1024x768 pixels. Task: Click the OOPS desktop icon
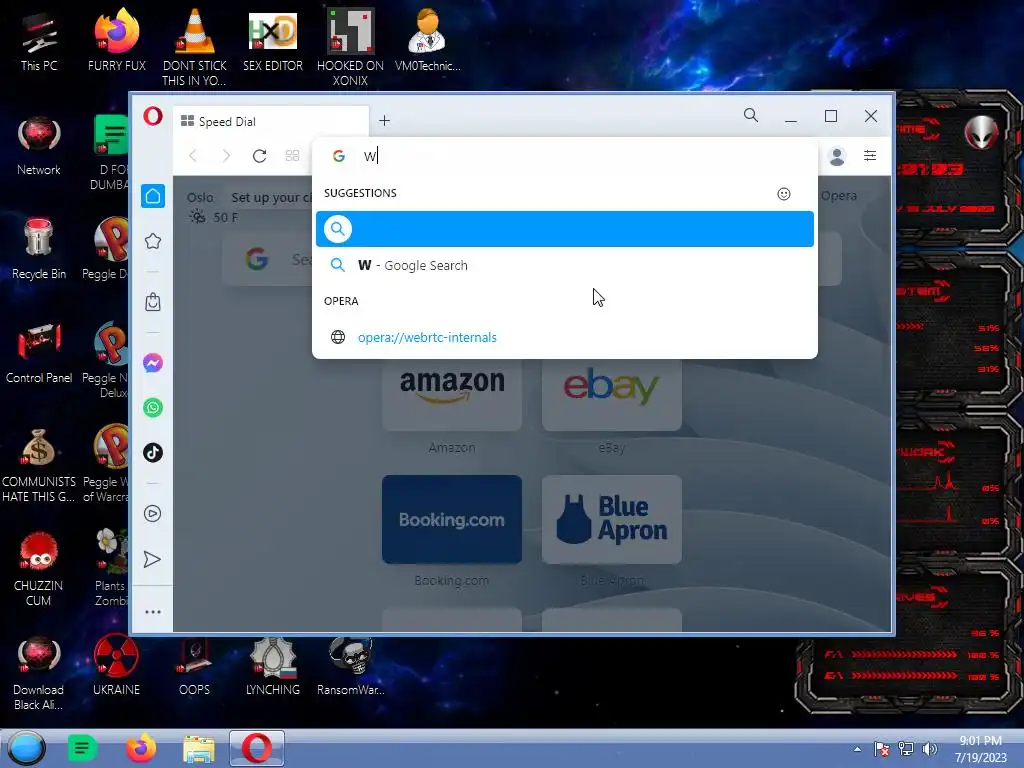point(195,665)
